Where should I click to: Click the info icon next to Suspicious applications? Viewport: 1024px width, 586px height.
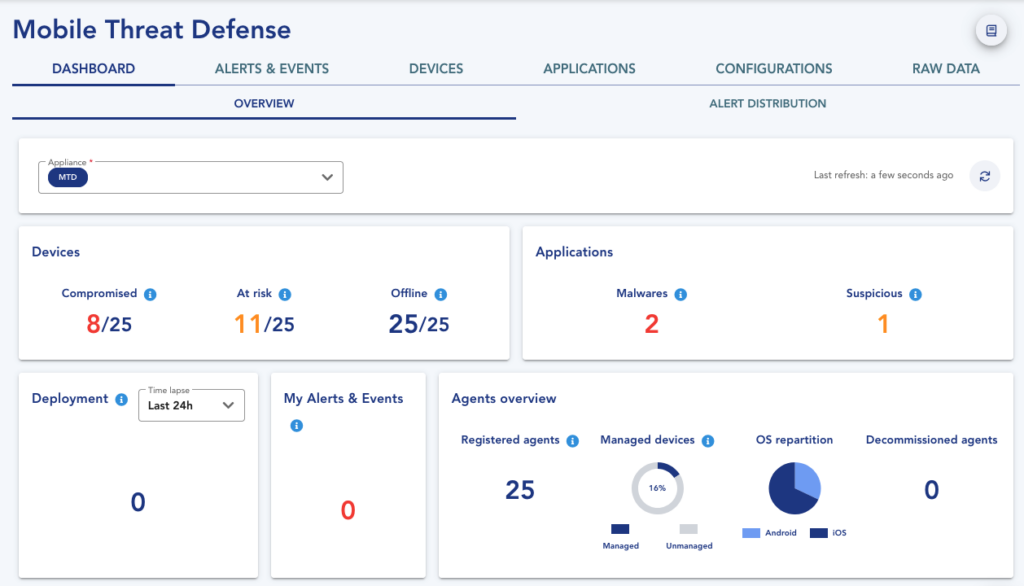pos(913,294)
